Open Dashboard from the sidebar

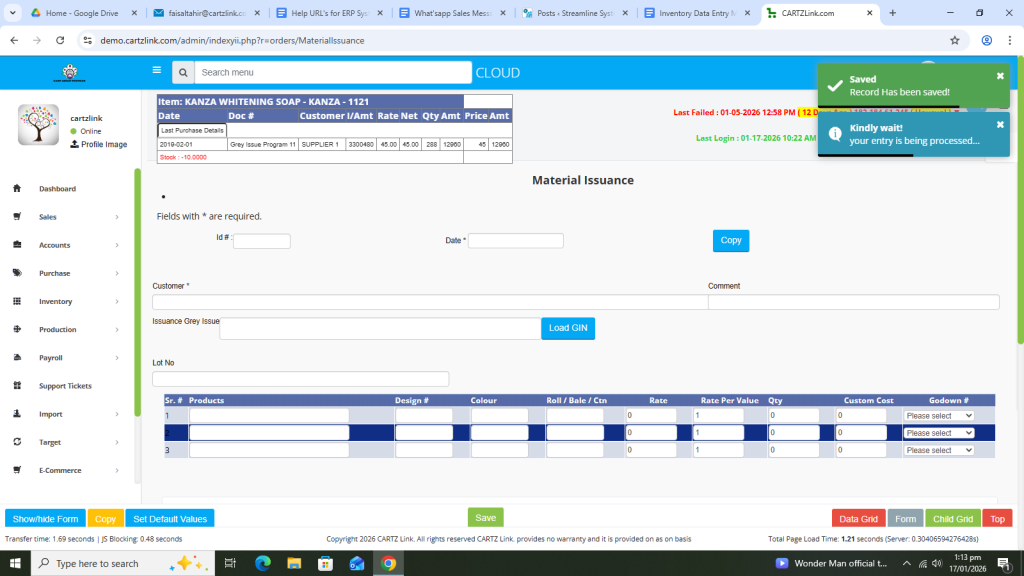tap(57, 189)
